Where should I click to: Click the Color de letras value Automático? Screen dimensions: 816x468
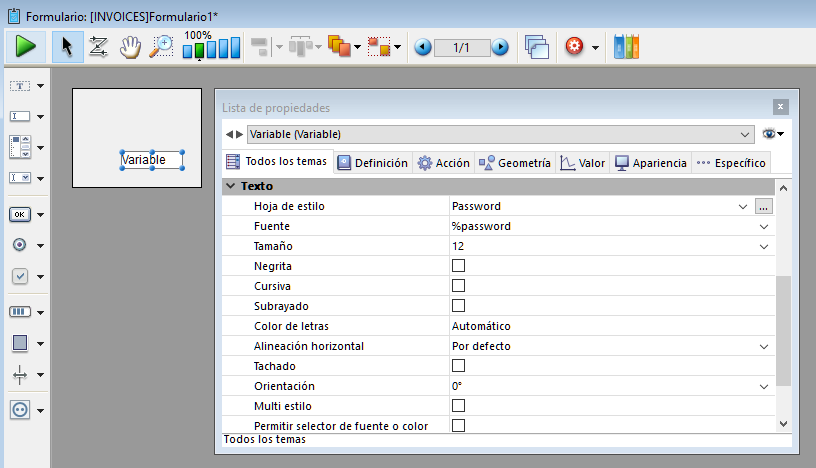coord(481,326)
